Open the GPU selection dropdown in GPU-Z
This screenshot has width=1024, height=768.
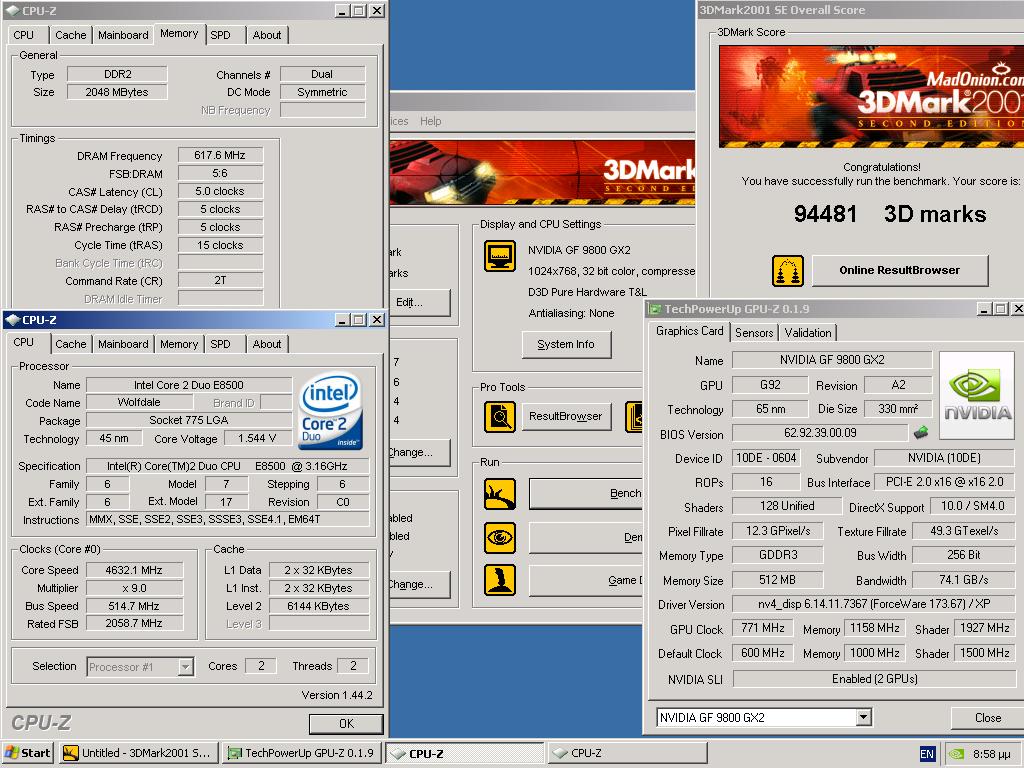pos(863,718)
